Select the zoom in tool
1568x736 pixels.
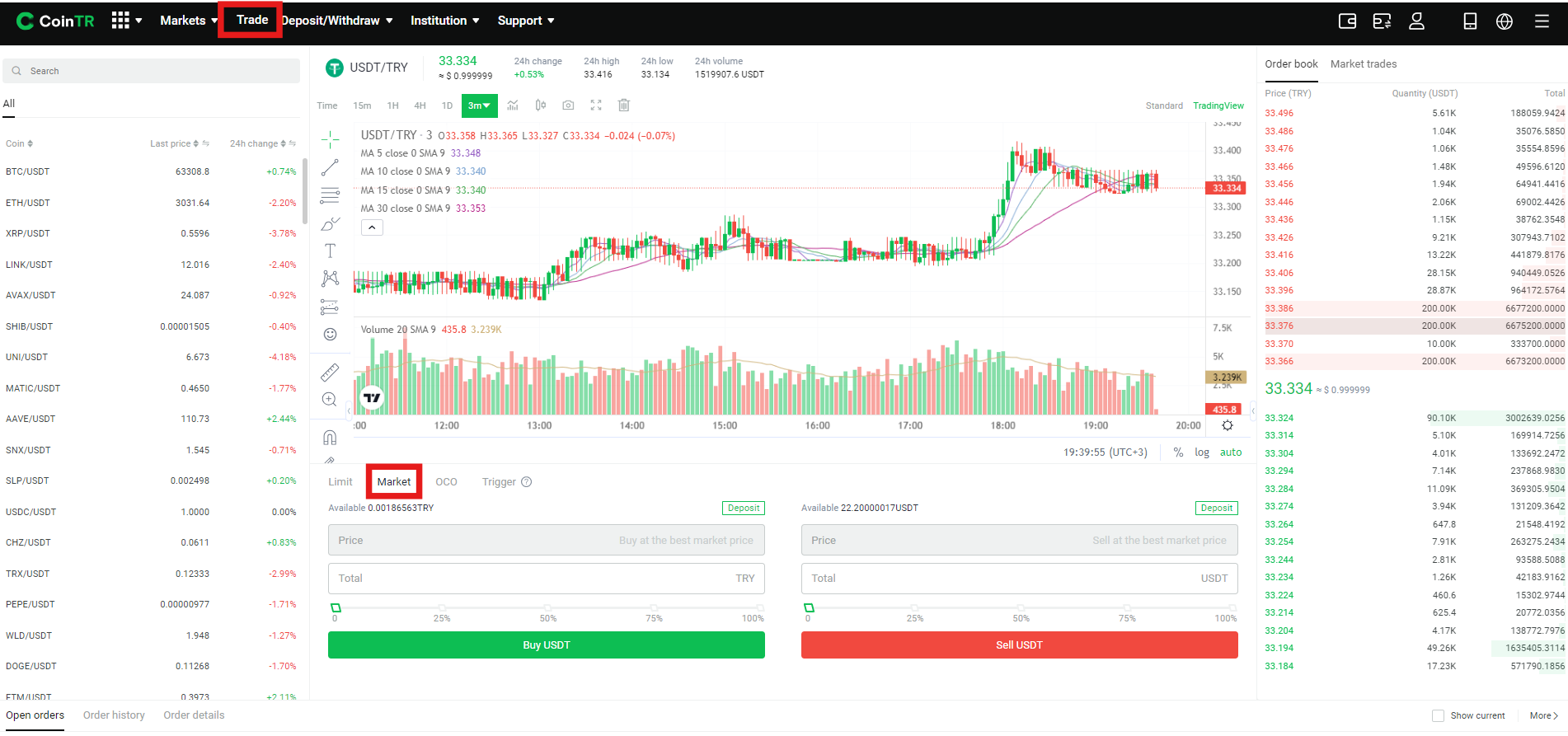[330, 400]
